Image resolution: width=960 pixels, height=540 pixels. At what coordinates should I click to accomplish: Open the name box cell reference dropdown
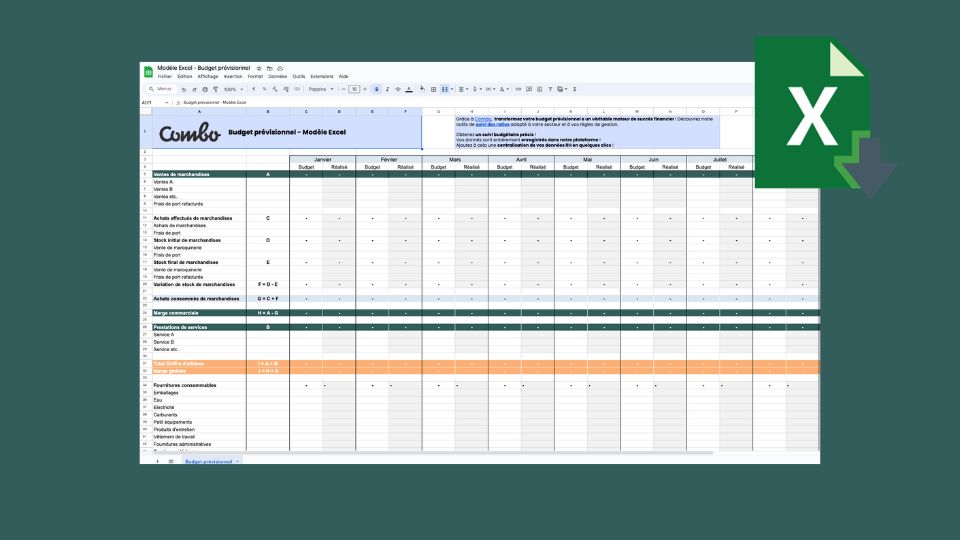click(x=167, y=103)
